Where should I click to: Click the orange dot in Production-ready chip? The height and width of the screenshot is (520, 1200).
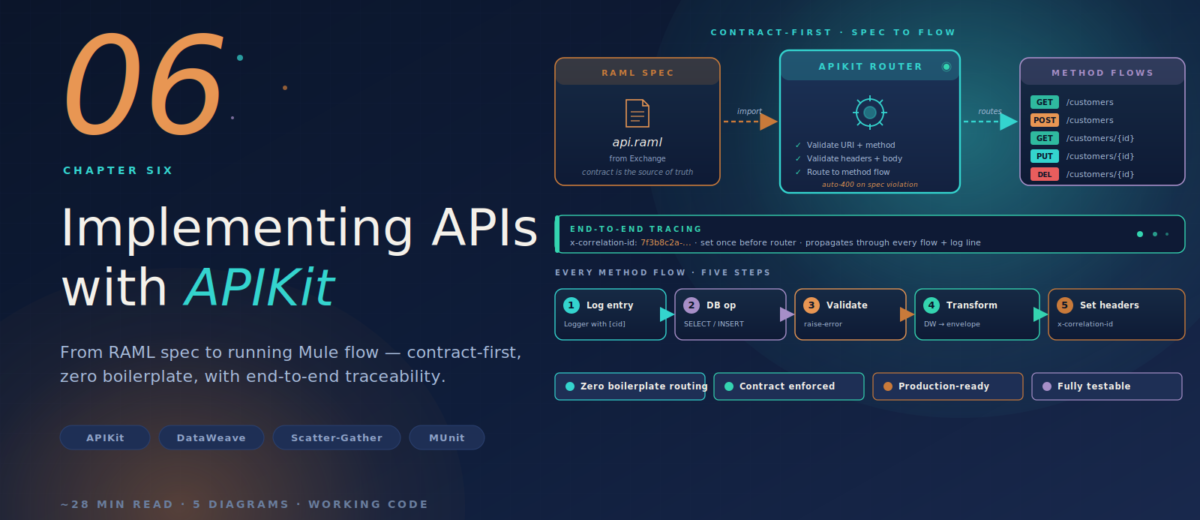pos(887,386)
